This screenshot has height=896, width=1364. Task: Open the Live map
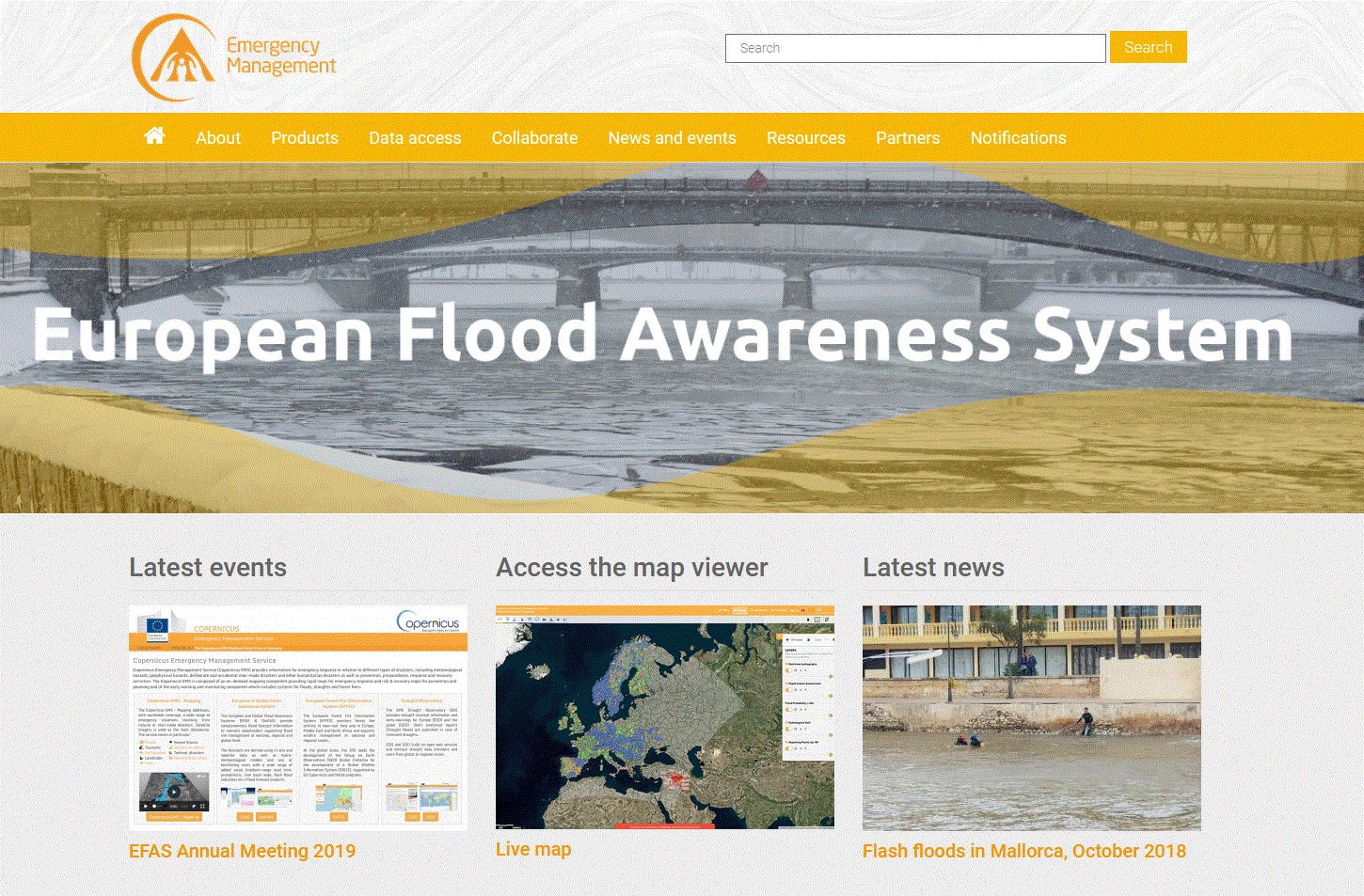pyautogui.click(x=533, y=849)
